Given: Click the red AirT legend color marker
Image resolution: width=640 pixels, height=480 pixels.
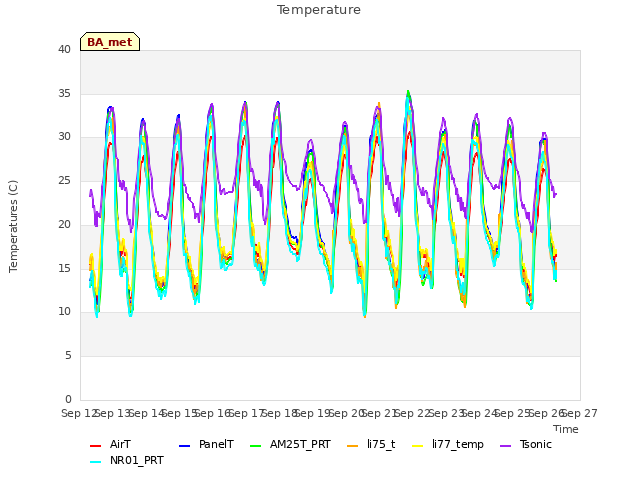Looking at the screenshot, I should click(95, 446).
